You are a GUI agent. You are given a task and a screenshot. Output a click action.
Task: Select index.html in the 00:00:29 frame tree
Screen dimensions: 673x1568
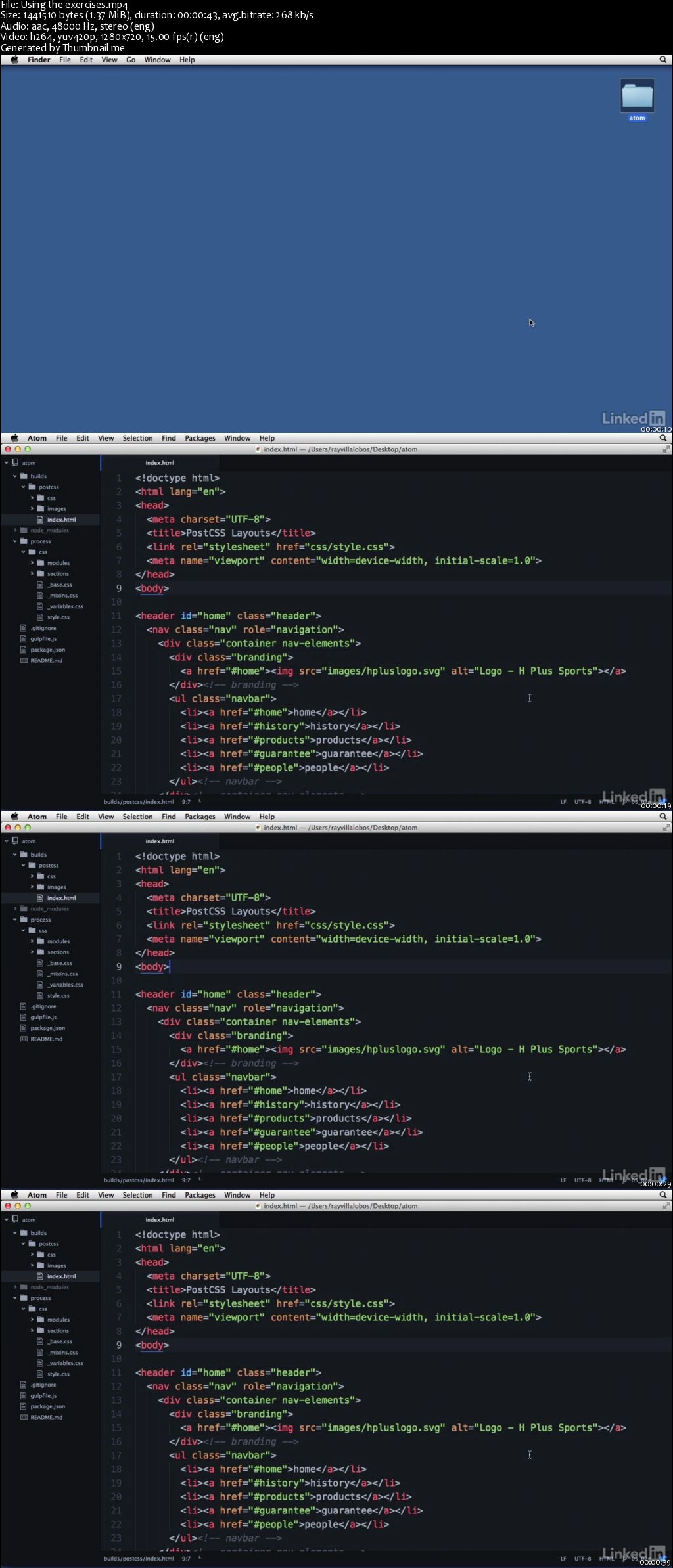pyautogui.click(x=61, y=898)
